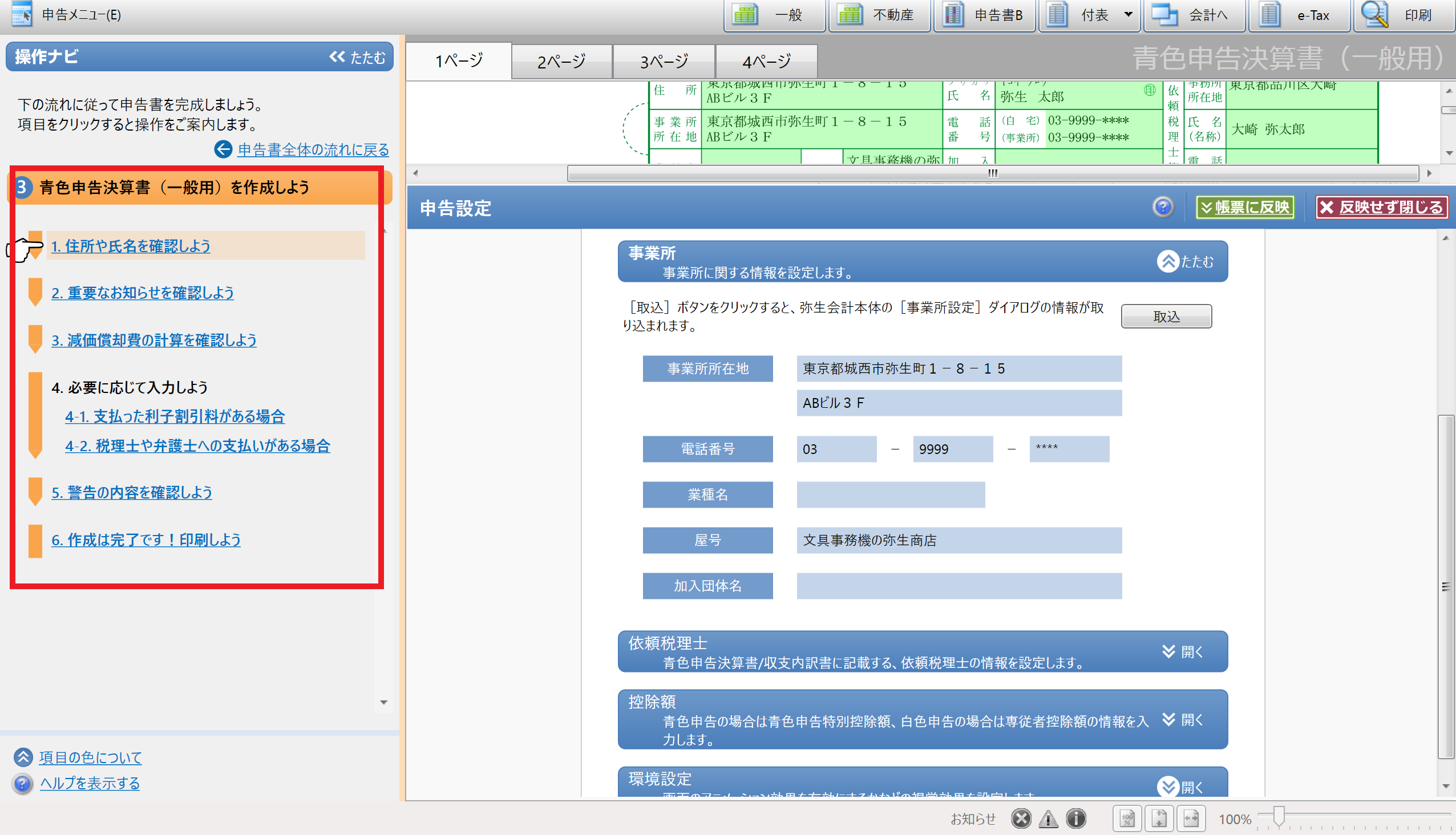This screenshot has width=1456, height=835.
Task: Click the 4. 必要に応じて入力しよう heading
Action: click(x=130, y=388)
